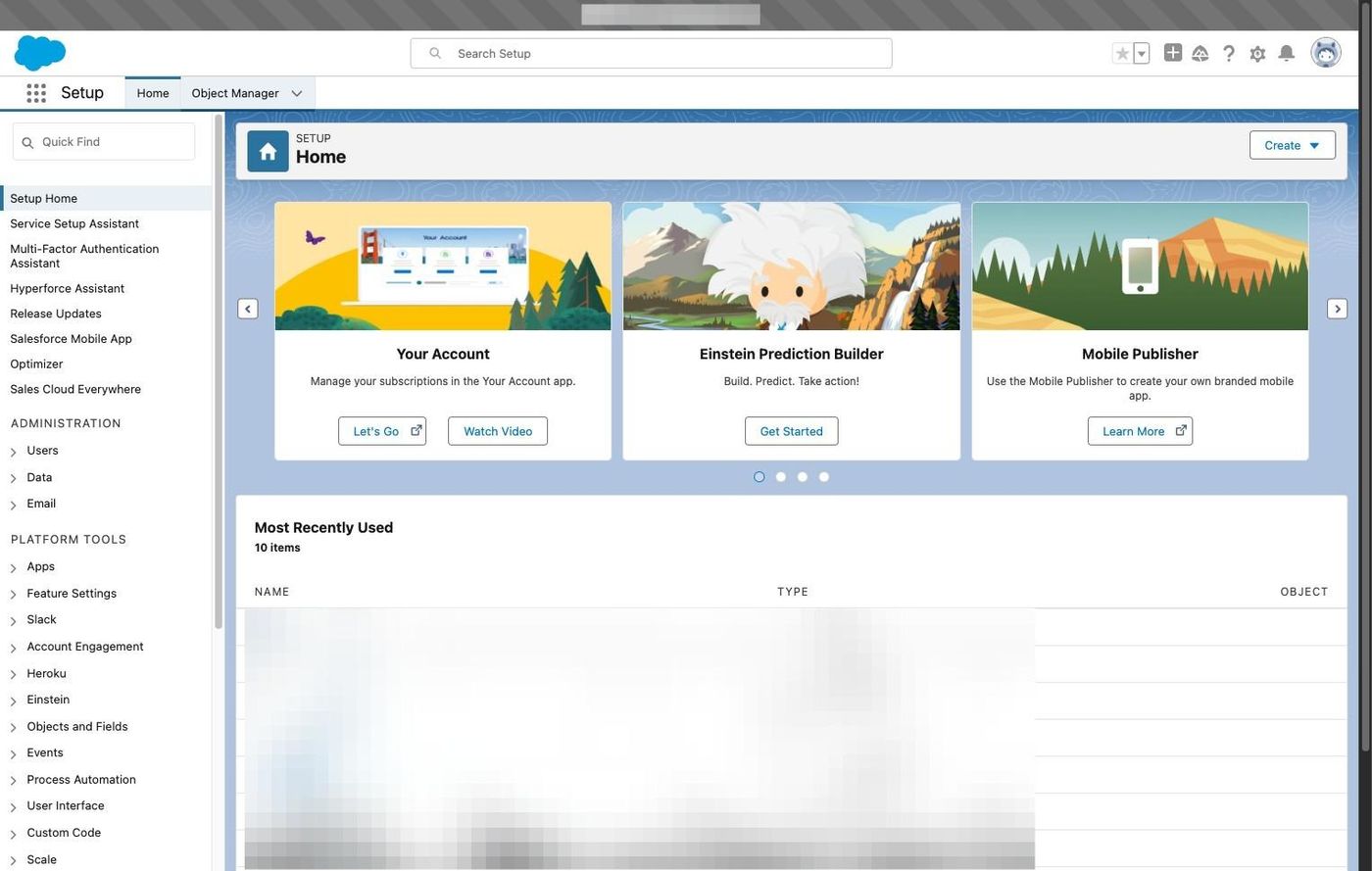Click the Setup Home house icon
Viewport: 1372px width, 871px height.
pos(268,151)
